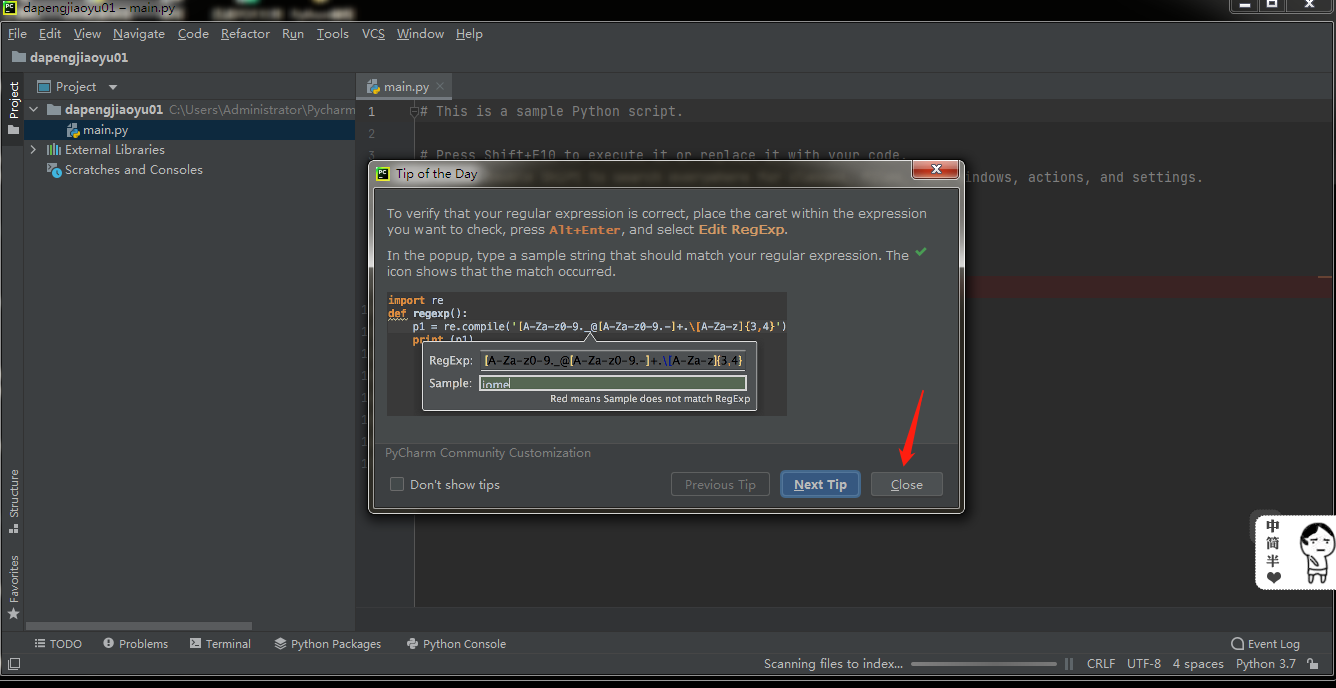Open the File menu
Image resolution: width=1336 pixels, height=688 pixels.
click(17, 33)
